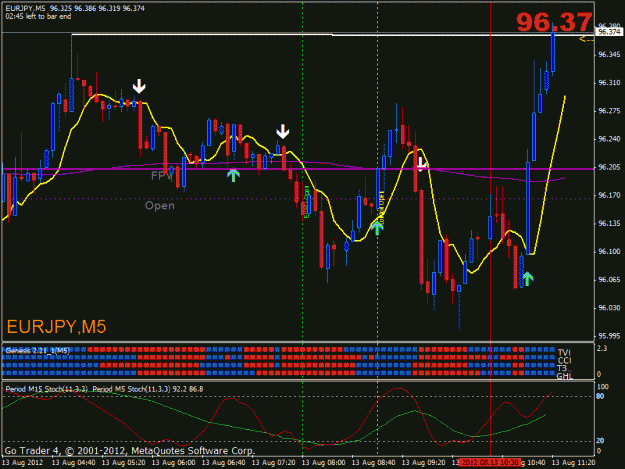This screenshot has height=469, width=625.
Task: Click the 13 Aug 2012 date label
Action: coord(23,463)
